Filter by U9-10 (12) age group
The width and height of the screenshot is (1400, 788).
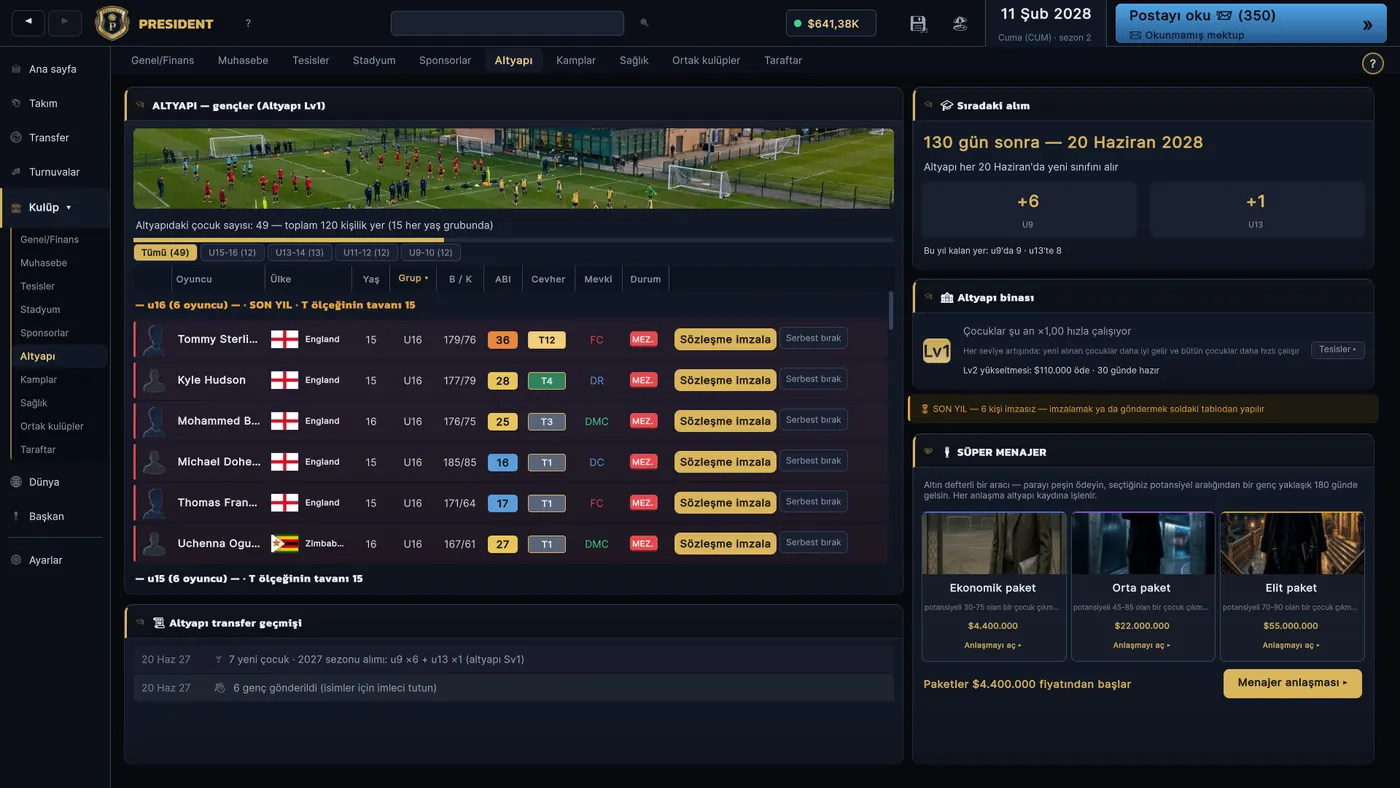click(x=431, y=253)
